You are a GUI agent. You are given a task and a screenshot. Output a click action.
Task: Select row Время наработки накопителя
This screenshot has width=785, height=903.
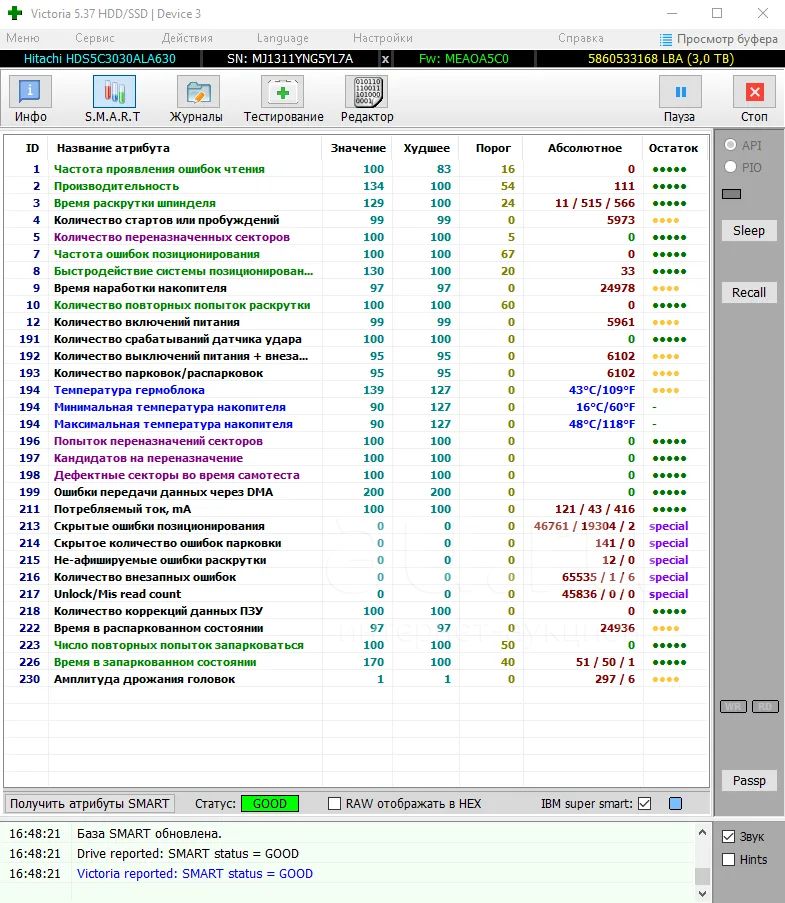[357, 288]
